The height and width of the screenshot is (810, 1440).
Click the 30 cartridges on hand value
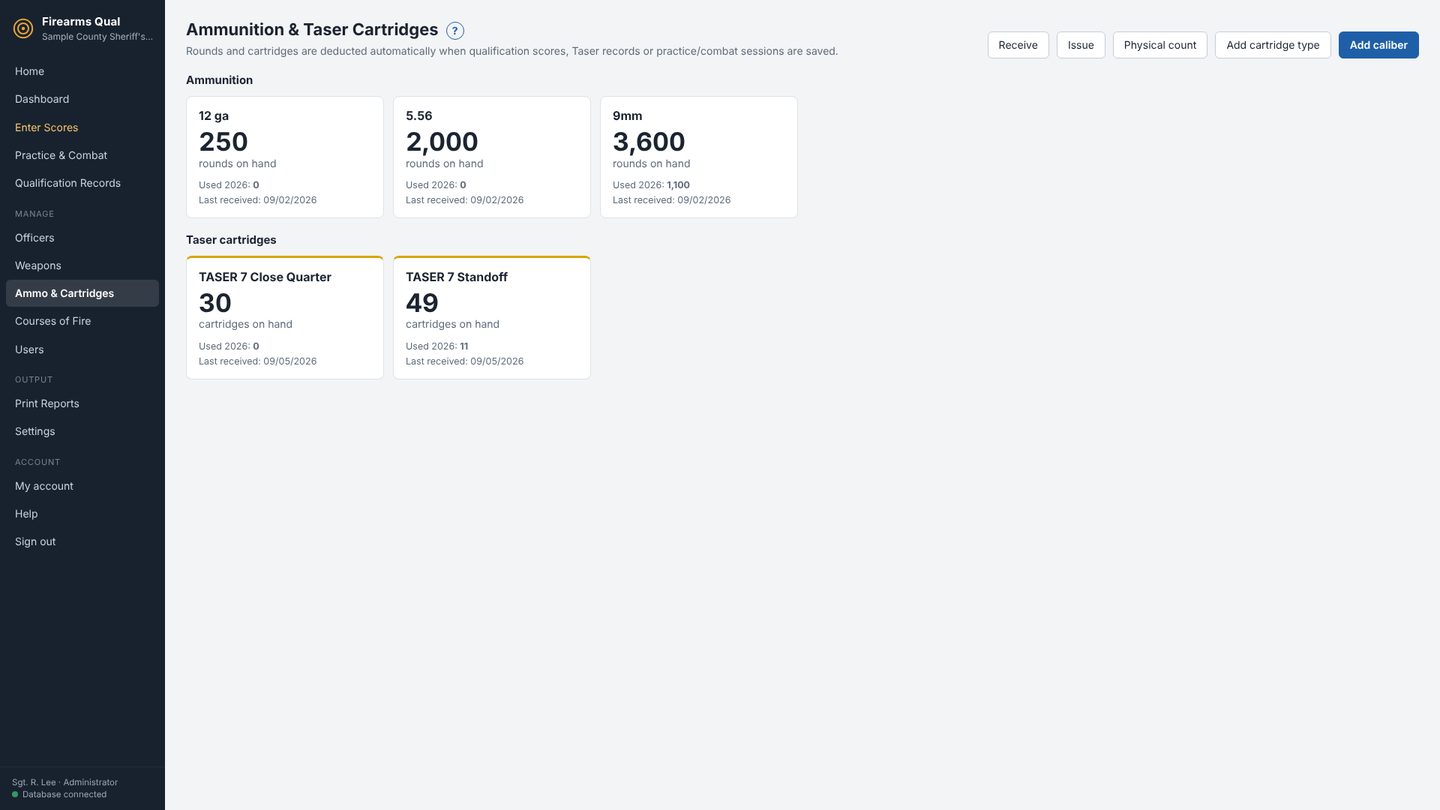(x=215, y=303)
